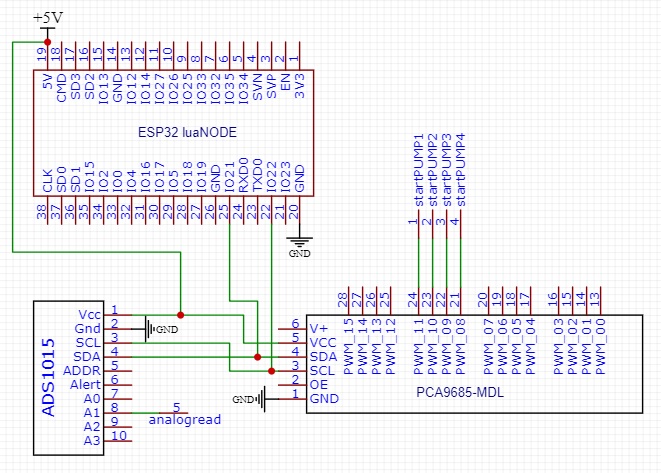Select the IO34 pin label on ESP32

tap(244, 88)
